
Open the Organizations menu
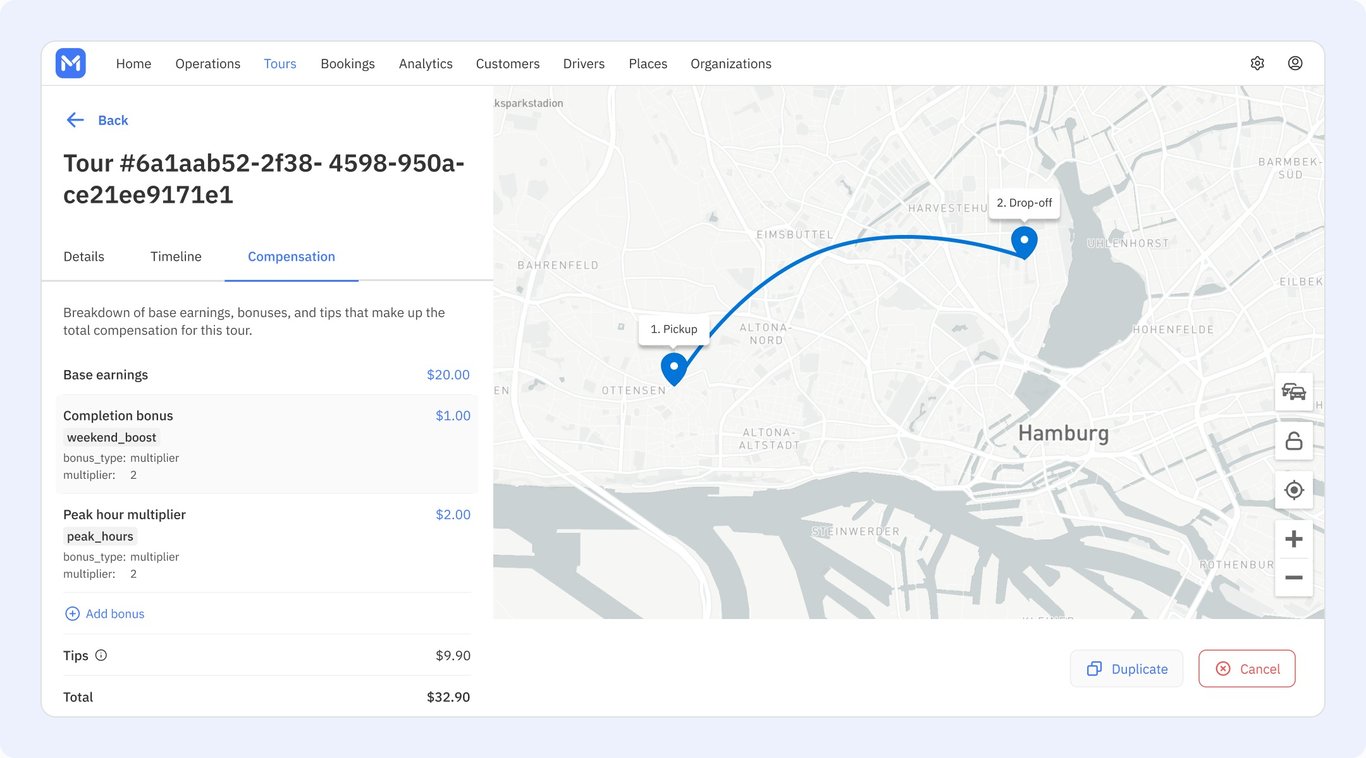[731, 63]
